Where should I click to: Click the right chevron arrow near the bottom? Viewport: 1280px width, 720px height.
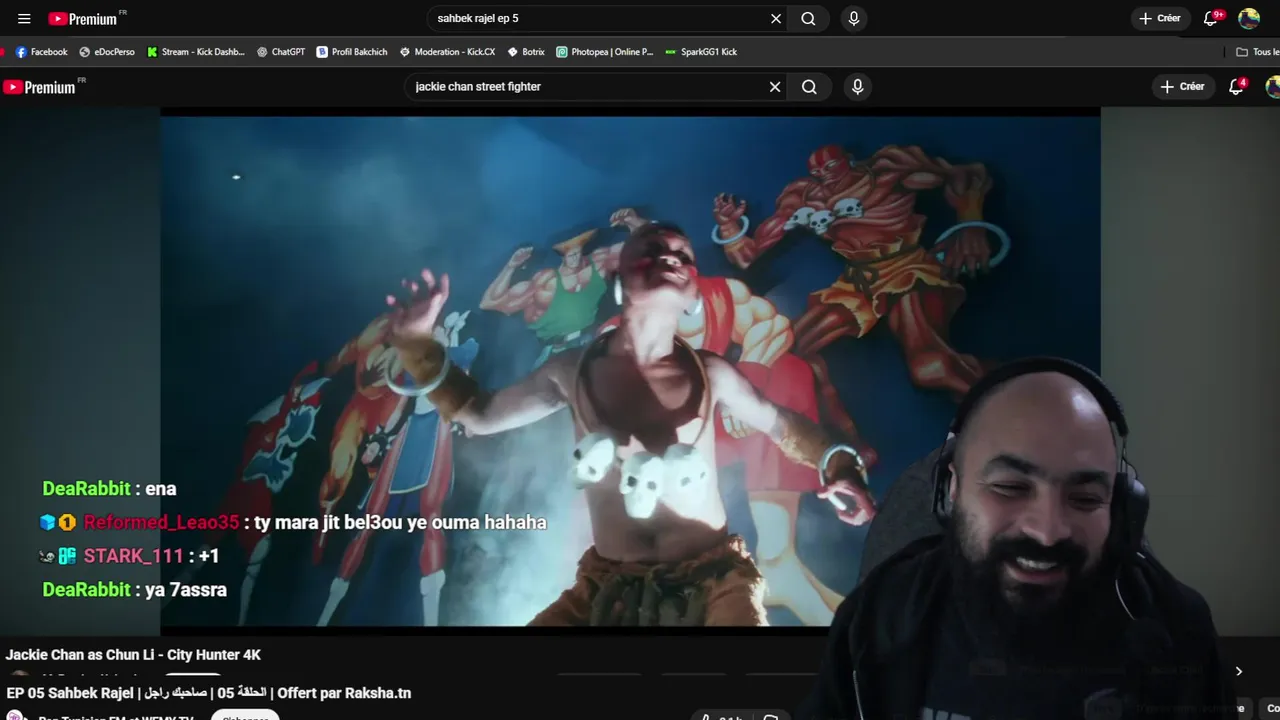click(x=1238, y=672)
